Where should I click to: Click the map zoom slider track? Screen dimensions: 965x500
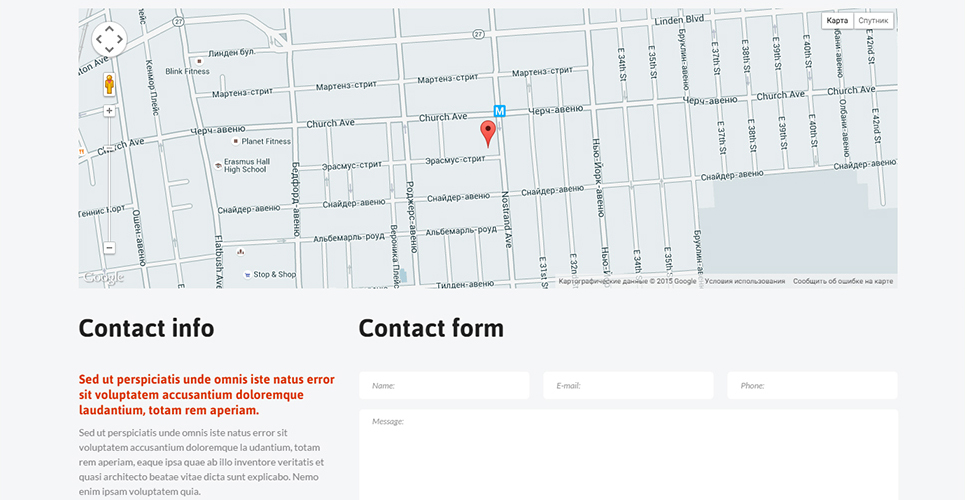[109, 179]
